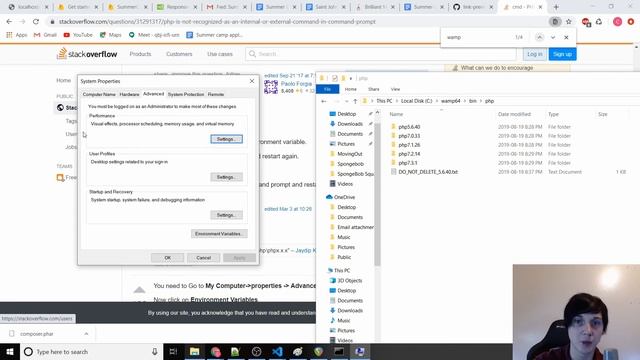
Task: Open the View ribbon tab
Action: pyautogui.click(x=395, y=89)
